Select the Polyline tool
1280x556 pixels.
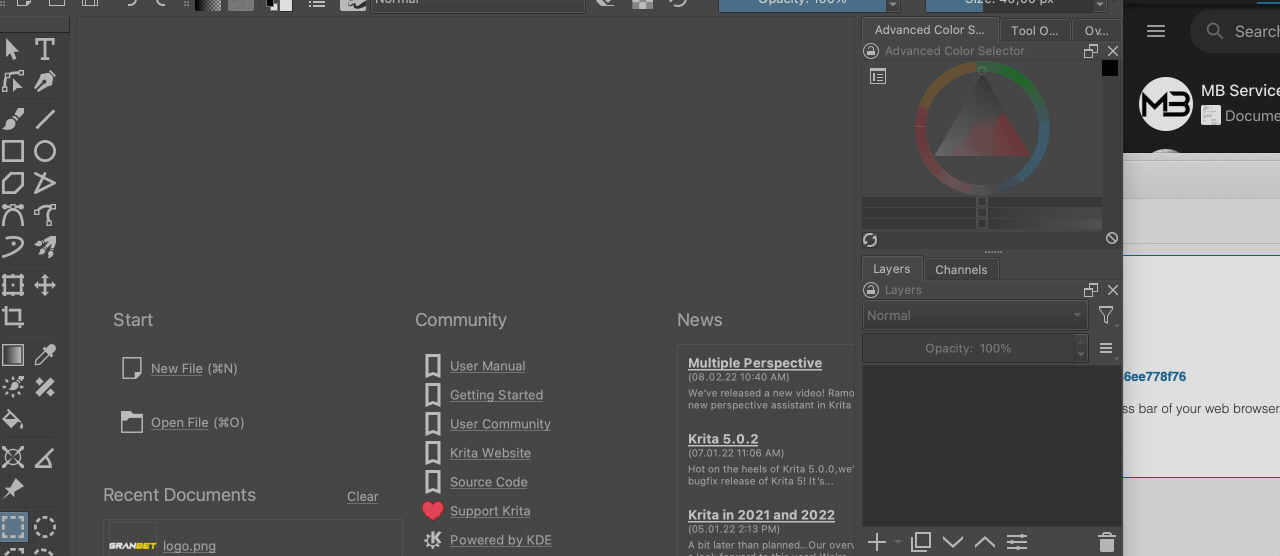click(x=45, y=183)
